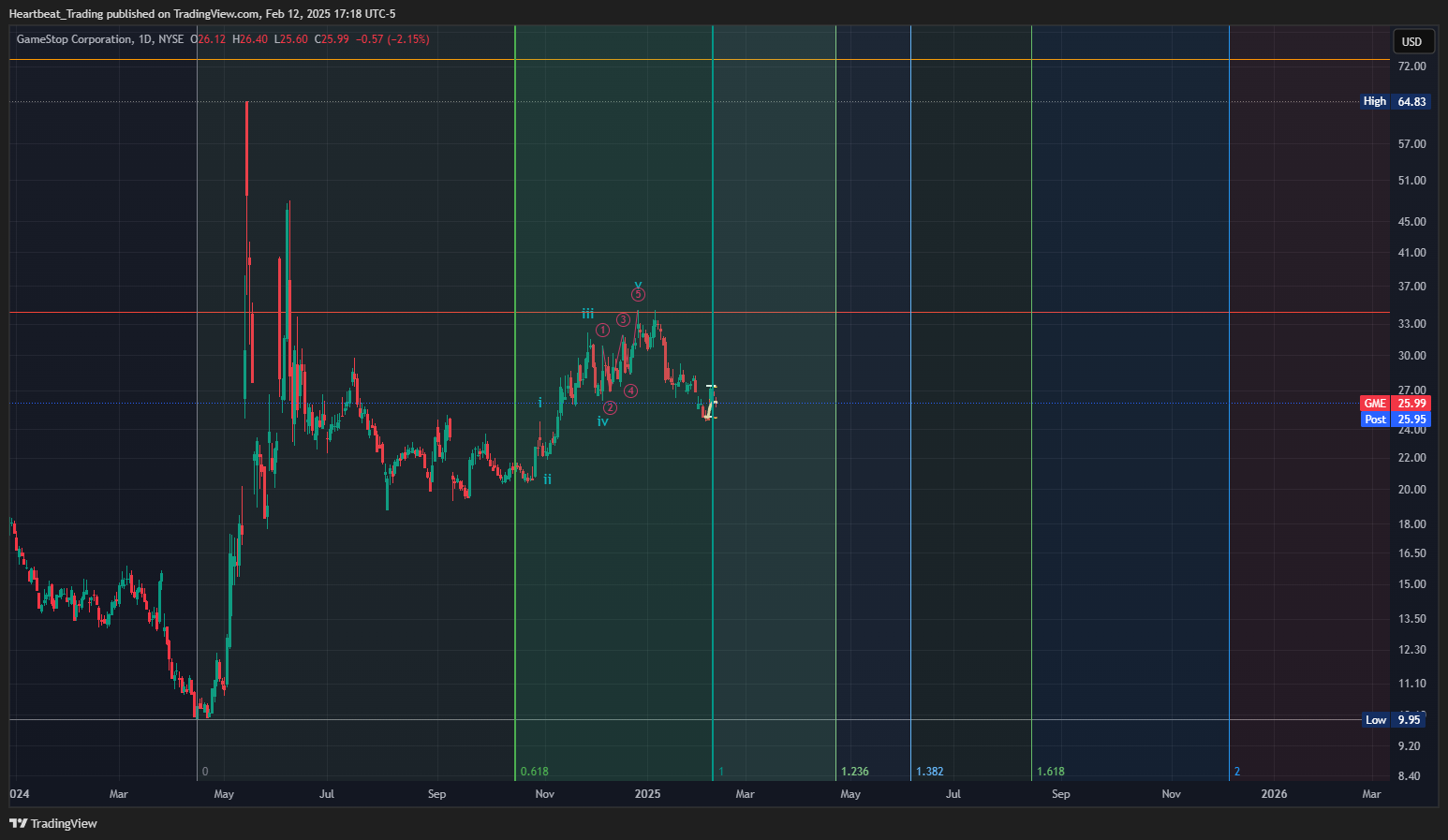The image size is (1448, 840).
Task: Click the teal wave ii label
Action: pos(547,479)
